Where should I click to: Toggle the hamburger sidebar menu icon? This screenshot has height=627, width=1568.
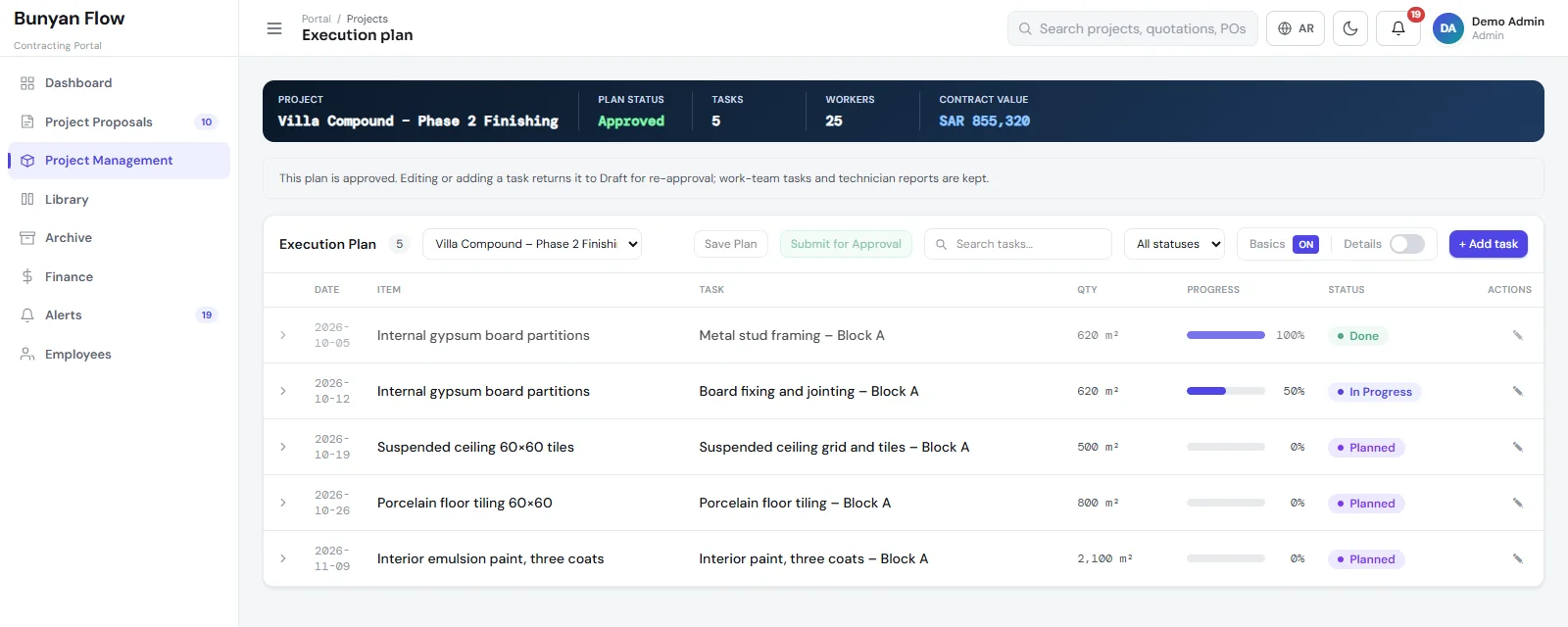pos(274,28)
